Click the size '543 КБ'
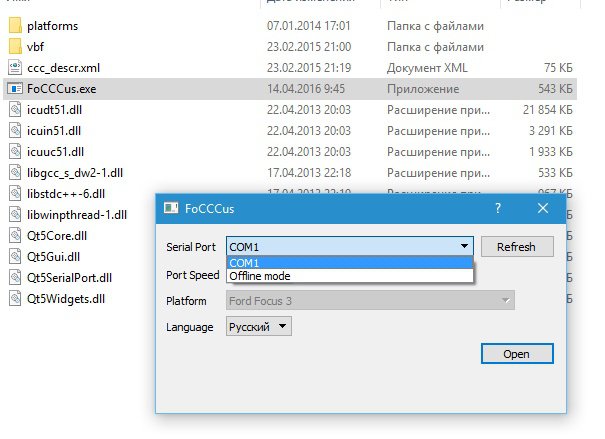 (555, 89)
